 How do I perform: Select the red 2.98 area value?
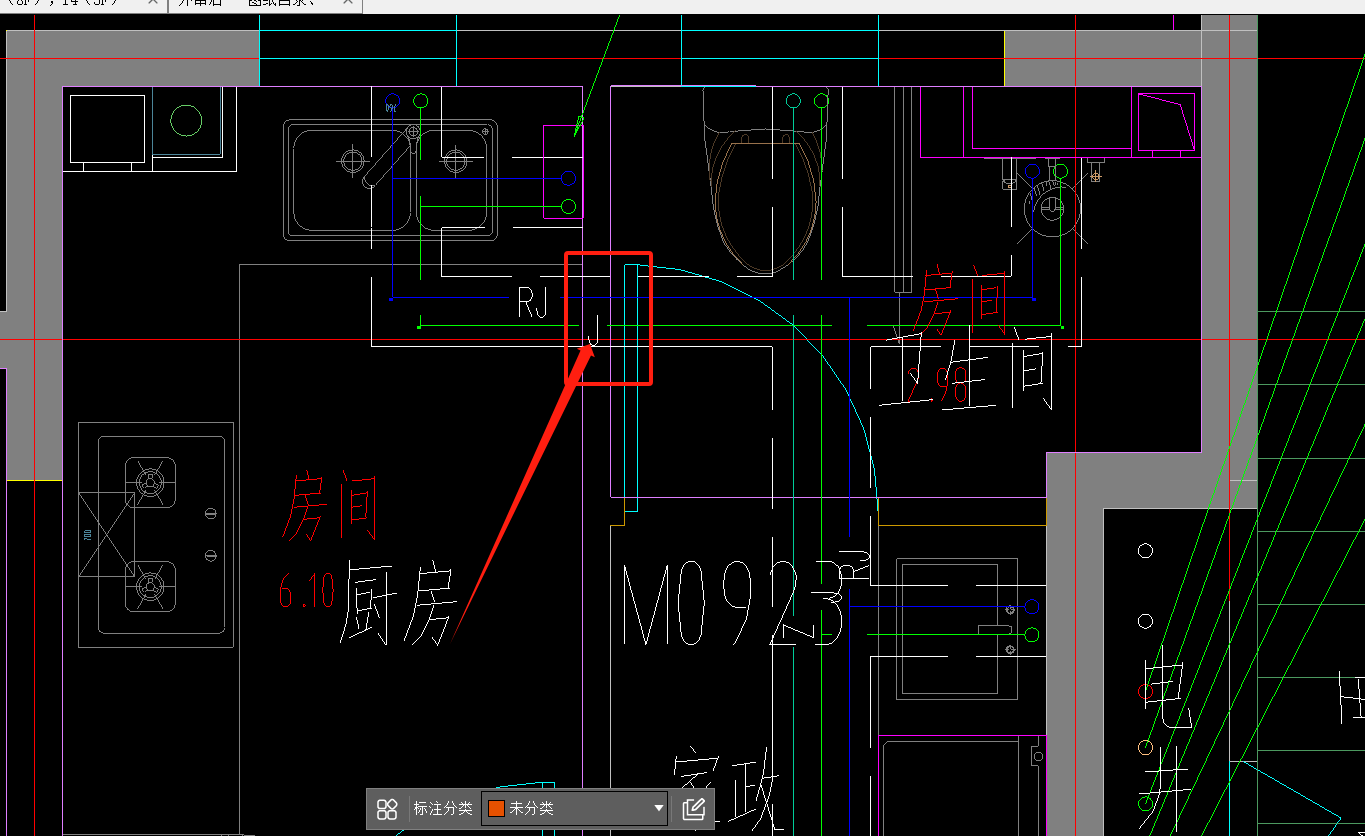[x=938, y=385]
